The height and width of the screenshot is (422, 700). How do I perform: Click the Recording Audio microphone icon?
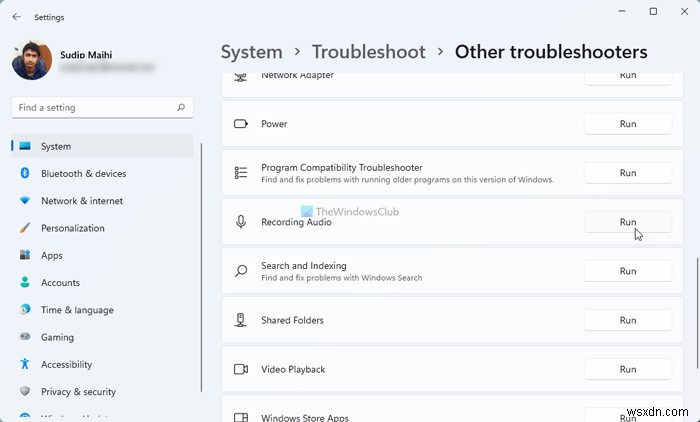pyautogui.click(x=240, y=222)
